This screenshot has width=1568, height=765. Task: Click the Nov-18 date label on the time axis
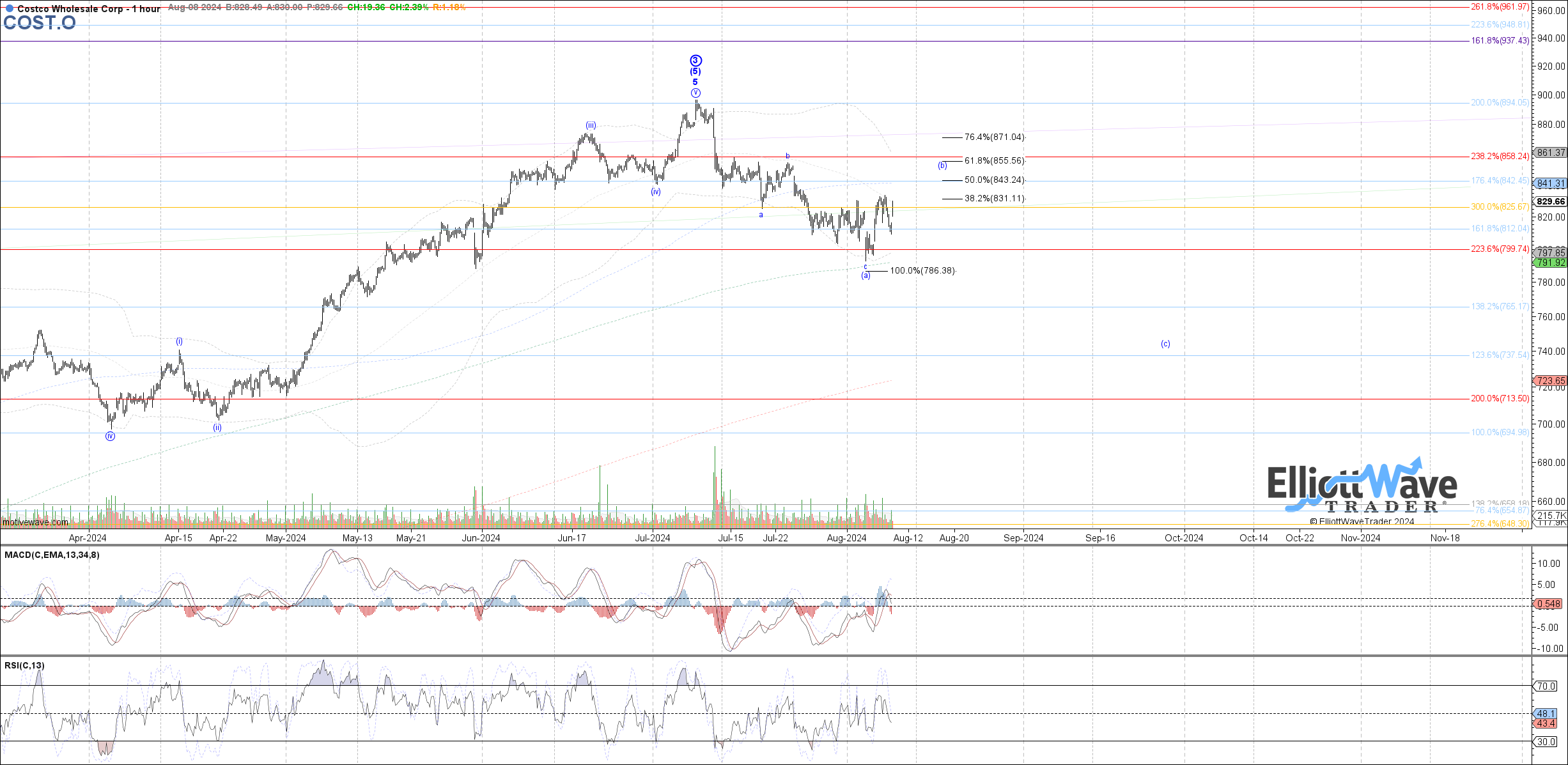[1445, 538]
